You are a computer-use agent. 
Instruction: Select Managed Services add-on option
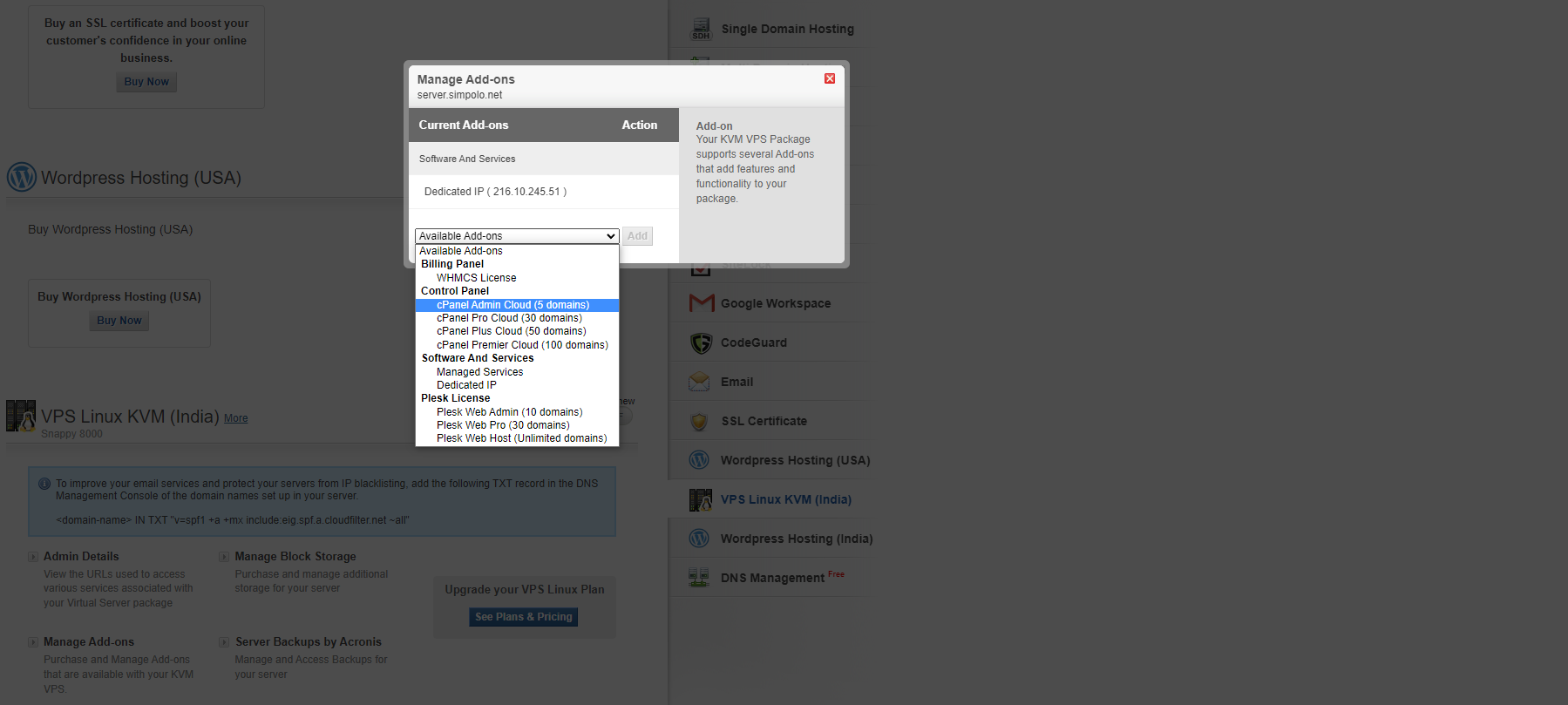479,372
